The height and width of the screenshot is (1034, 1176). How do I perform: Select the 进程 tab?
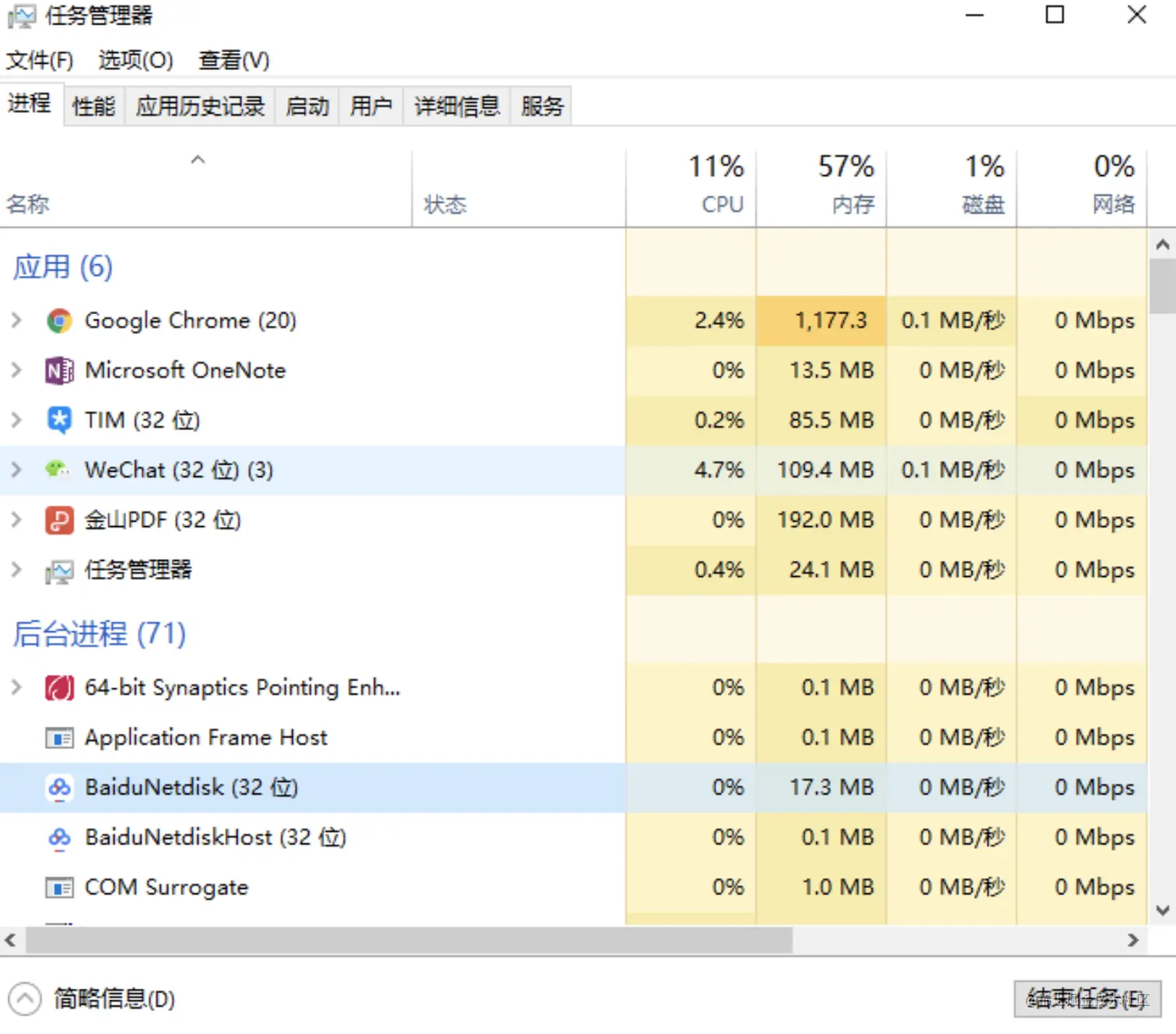pos(30,103)
